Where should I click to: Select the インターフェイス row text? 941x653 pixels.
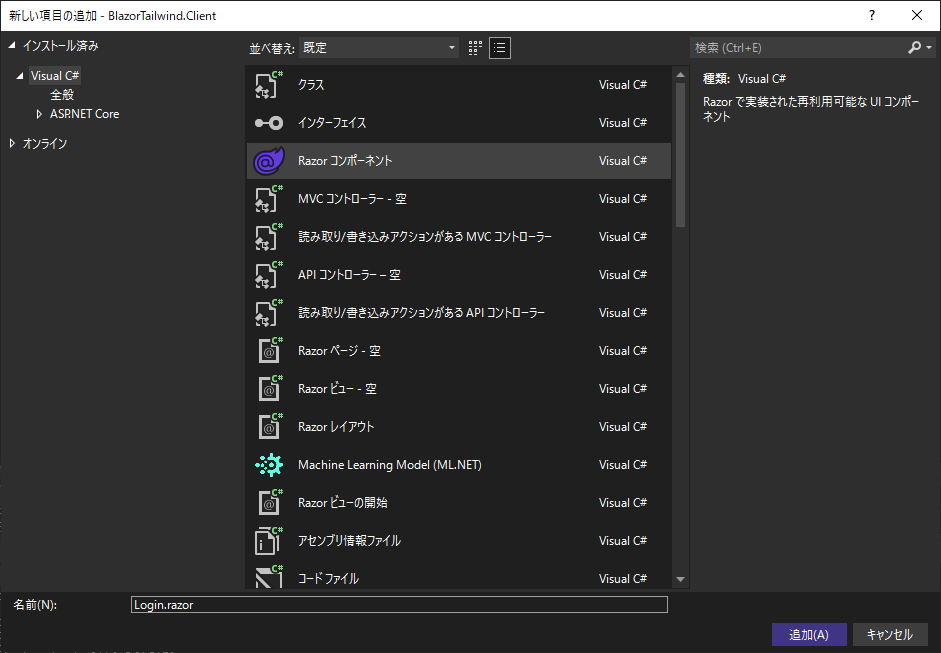pos(332,122)
